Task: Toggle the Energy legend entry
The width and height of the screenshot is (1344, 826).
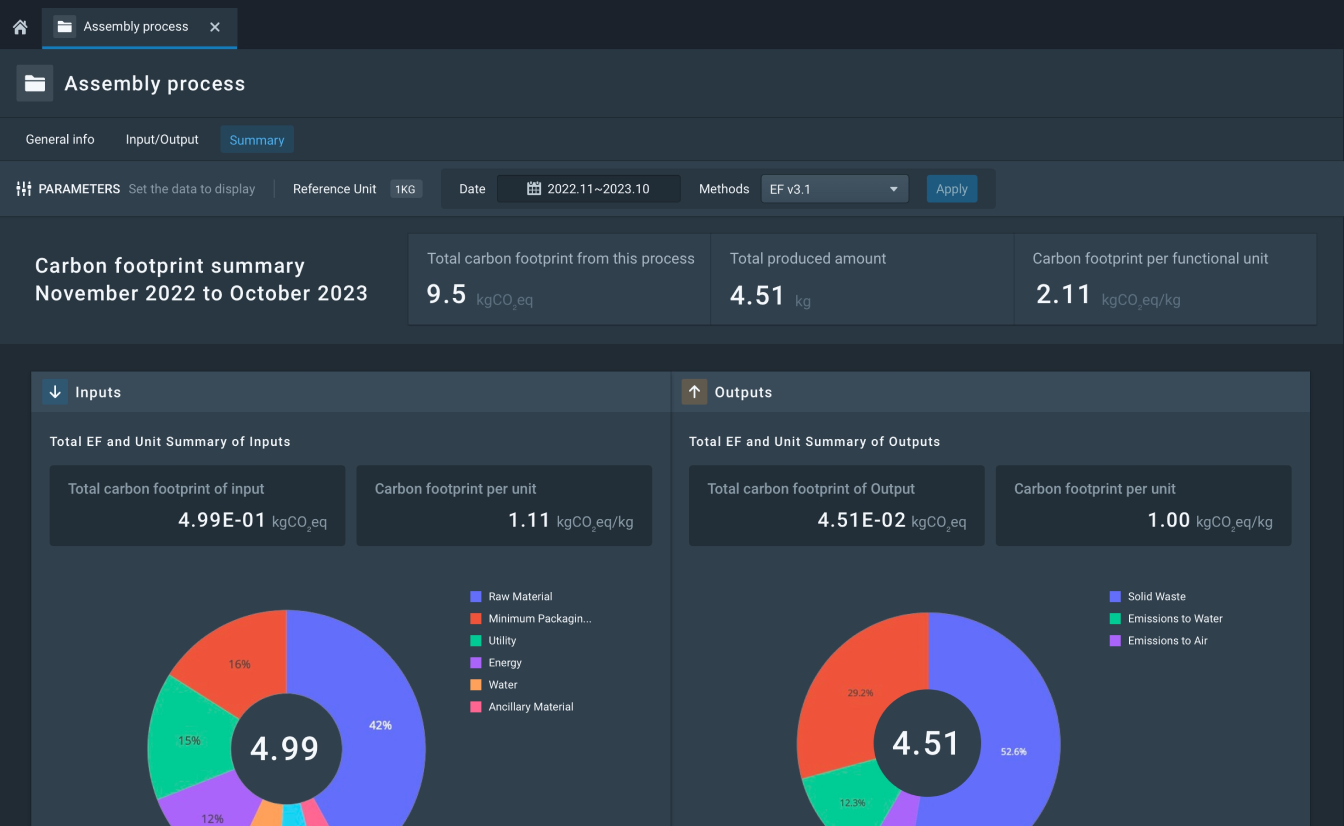Action: click(x=496, y=662)
